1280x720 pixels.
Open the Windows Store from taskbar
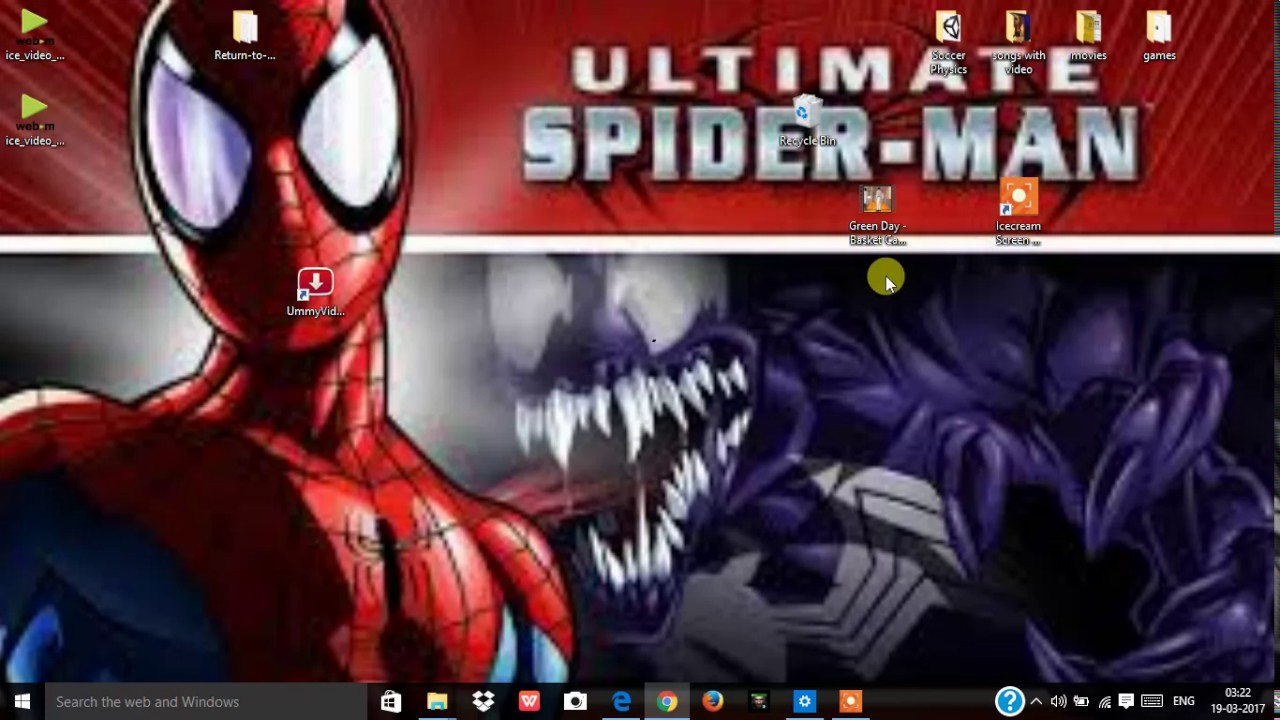[x=391, y=702]
